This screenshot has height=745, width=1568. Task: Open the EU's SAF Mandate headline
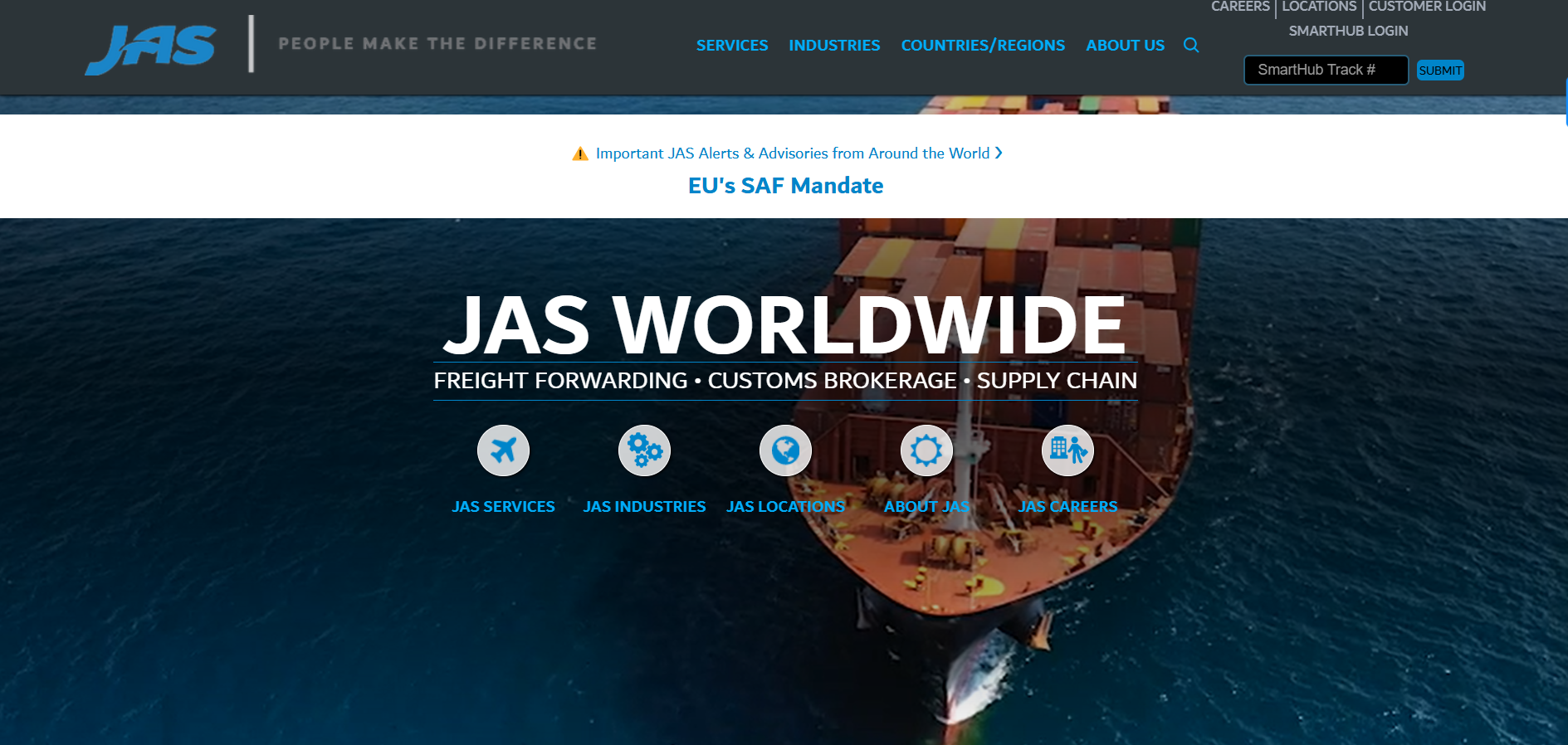(785, 186)
